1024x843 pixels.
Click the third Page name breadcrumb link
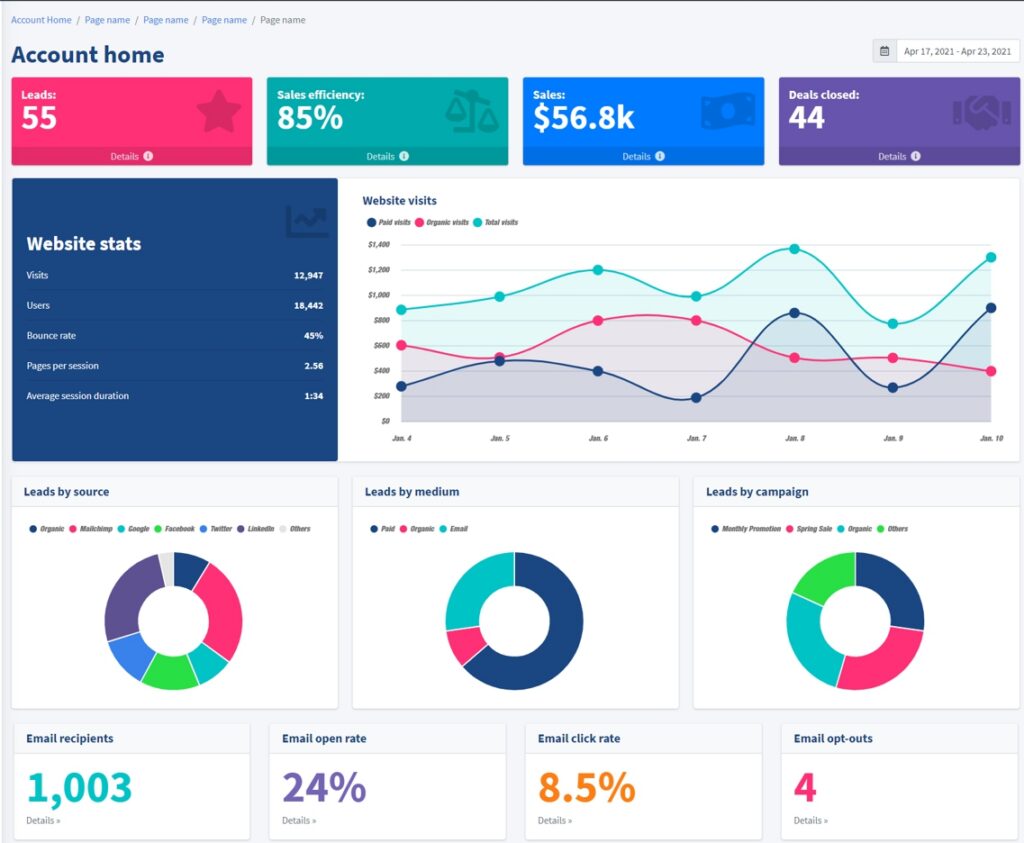pyautogui.click(x=224, y=20)
